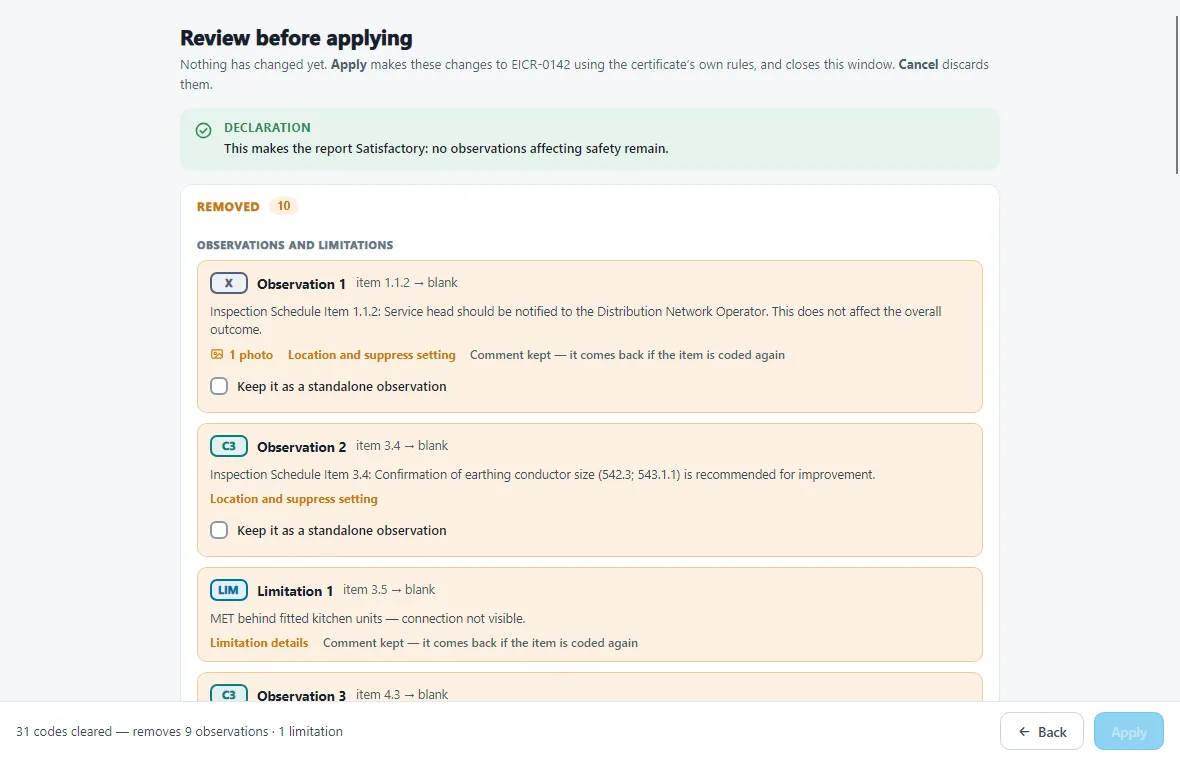Viewport: 1180px width, 760px height.
Task: Click the green declaration checkmark icon
Action: pyautogui.click(x=203, y=131)
